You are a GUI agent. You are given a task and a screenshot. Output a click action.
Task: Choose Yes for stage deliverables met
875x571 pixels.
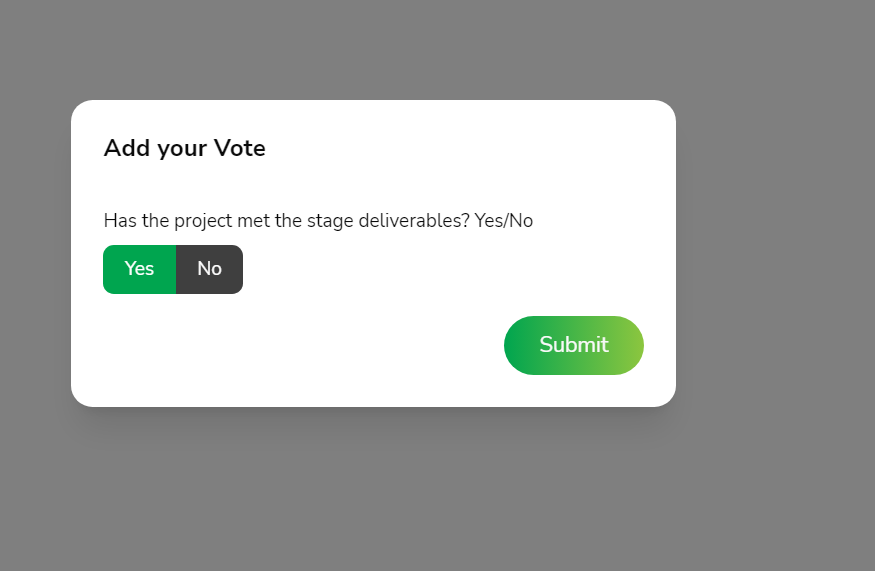coord(139,269)
